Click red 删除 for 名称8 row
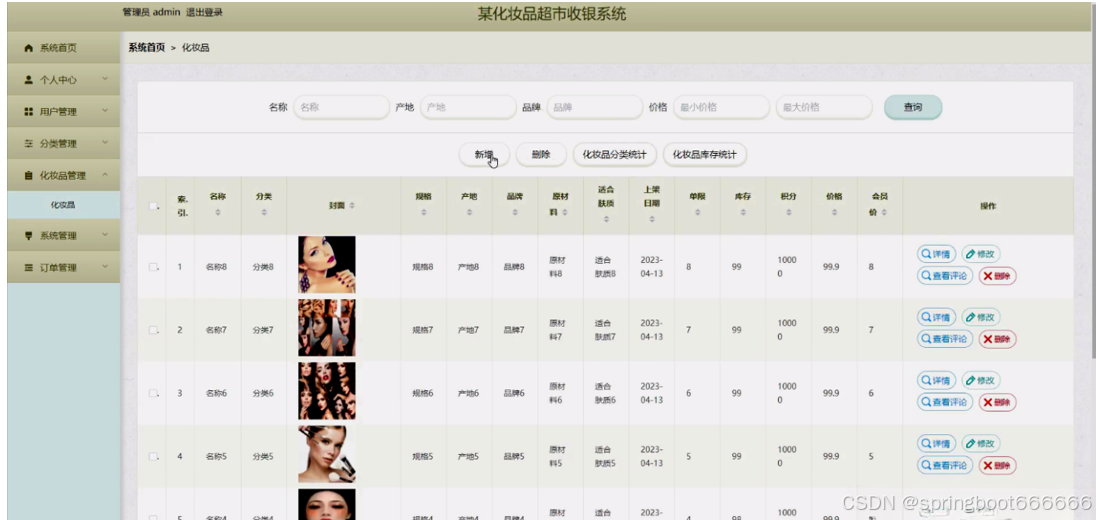 click(x=997, y=276)
